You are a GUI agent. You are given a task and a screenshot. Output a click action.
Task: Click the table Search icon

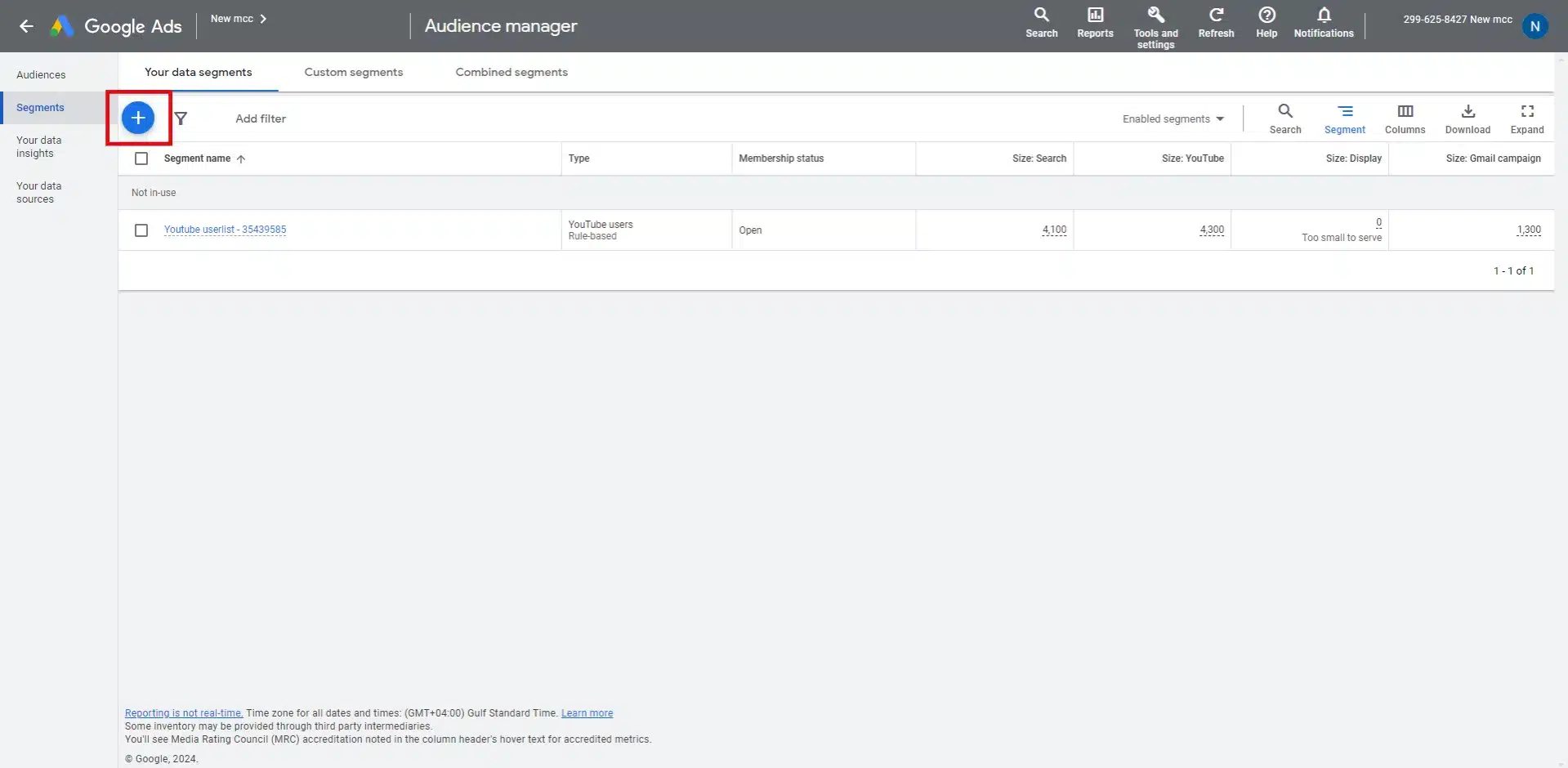(1284, 118)
